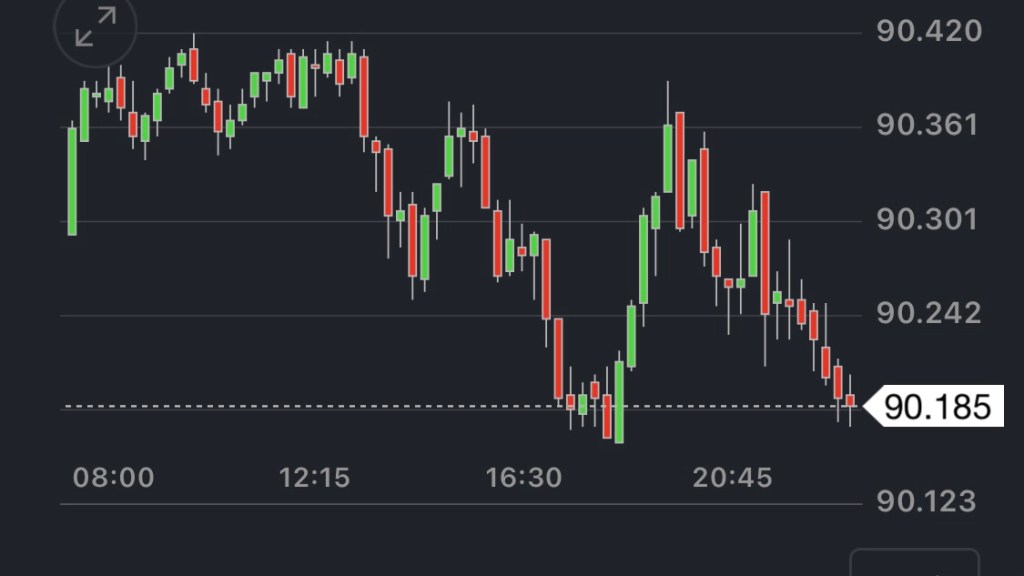Select the 90.420 price axis label

(x=928, y=32)
